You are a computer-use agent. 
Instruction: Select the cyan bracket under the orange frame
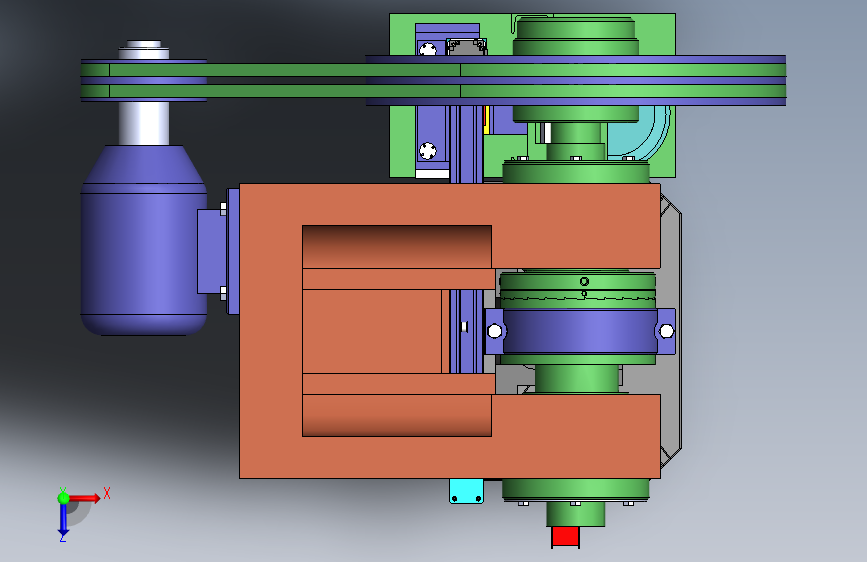tap(466, 491)
